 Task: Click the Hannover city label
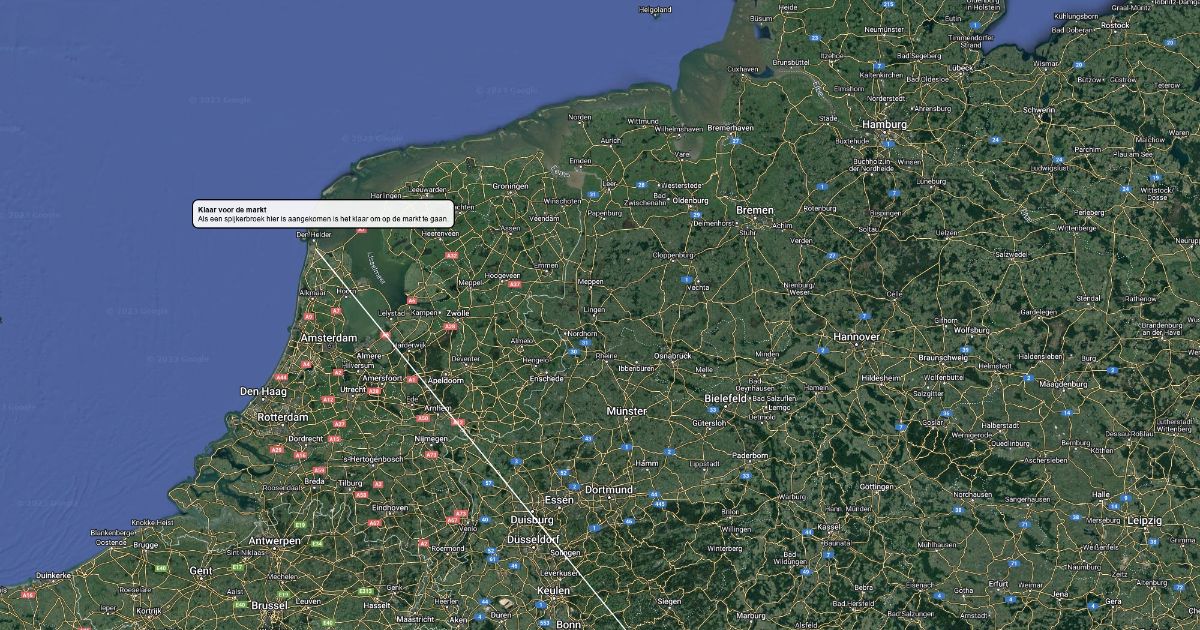click(x=856, y=337)
